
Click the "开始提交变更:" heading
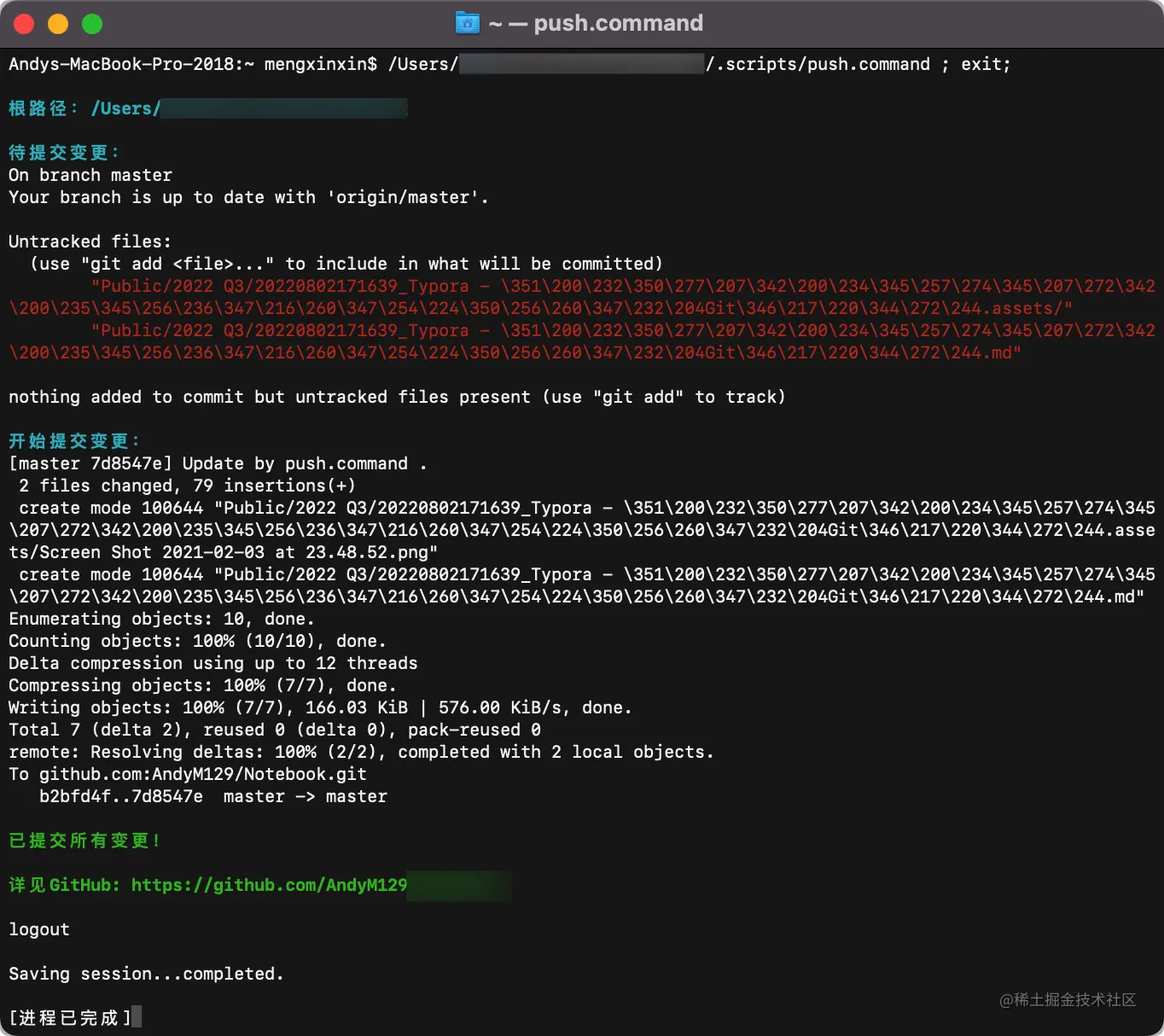tap(74, 441)
